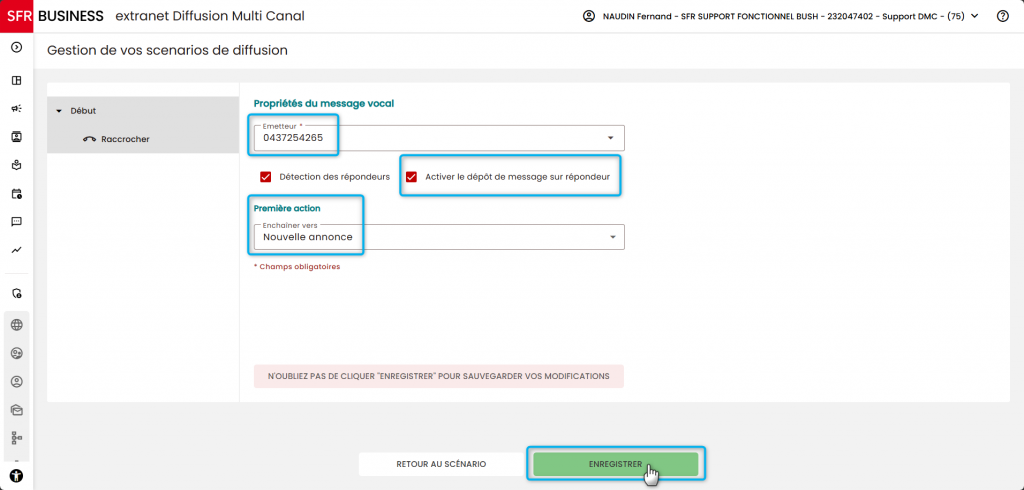Uncheck Activer le dépôt de message sur répondeur
Screen dimensions: 1024x490
[x=411, y=176]
